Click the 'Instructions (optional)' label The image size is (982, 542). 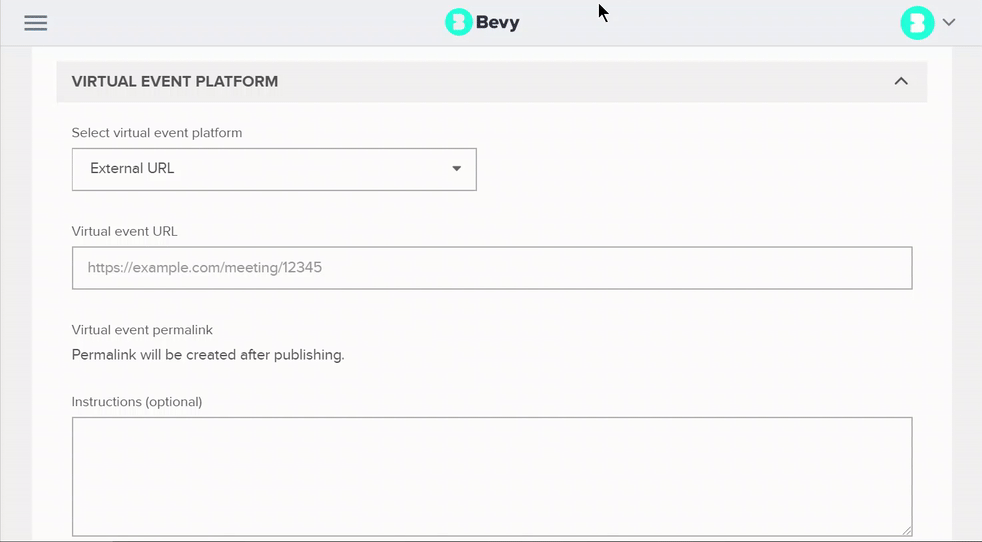(137, 402)
